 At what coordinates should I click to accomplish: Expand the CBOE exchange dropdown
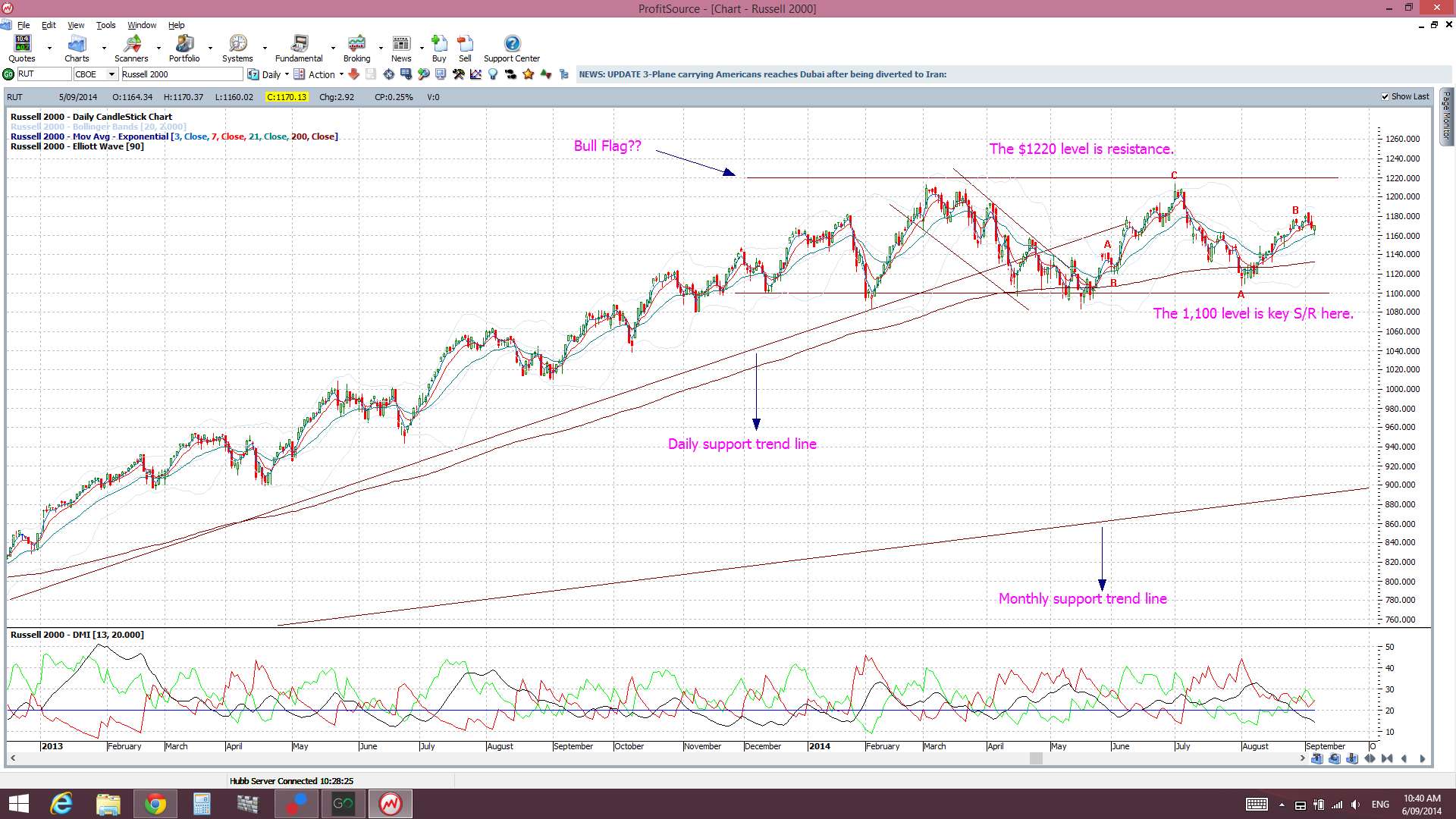[111, 74]
